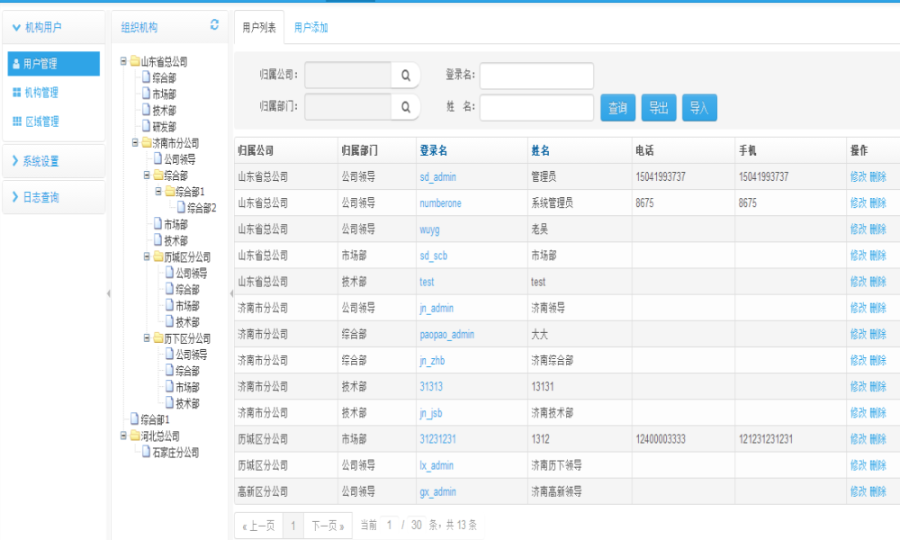Collapse the 历城区分公司 tree node
The image size is (900, 540).
147,257
